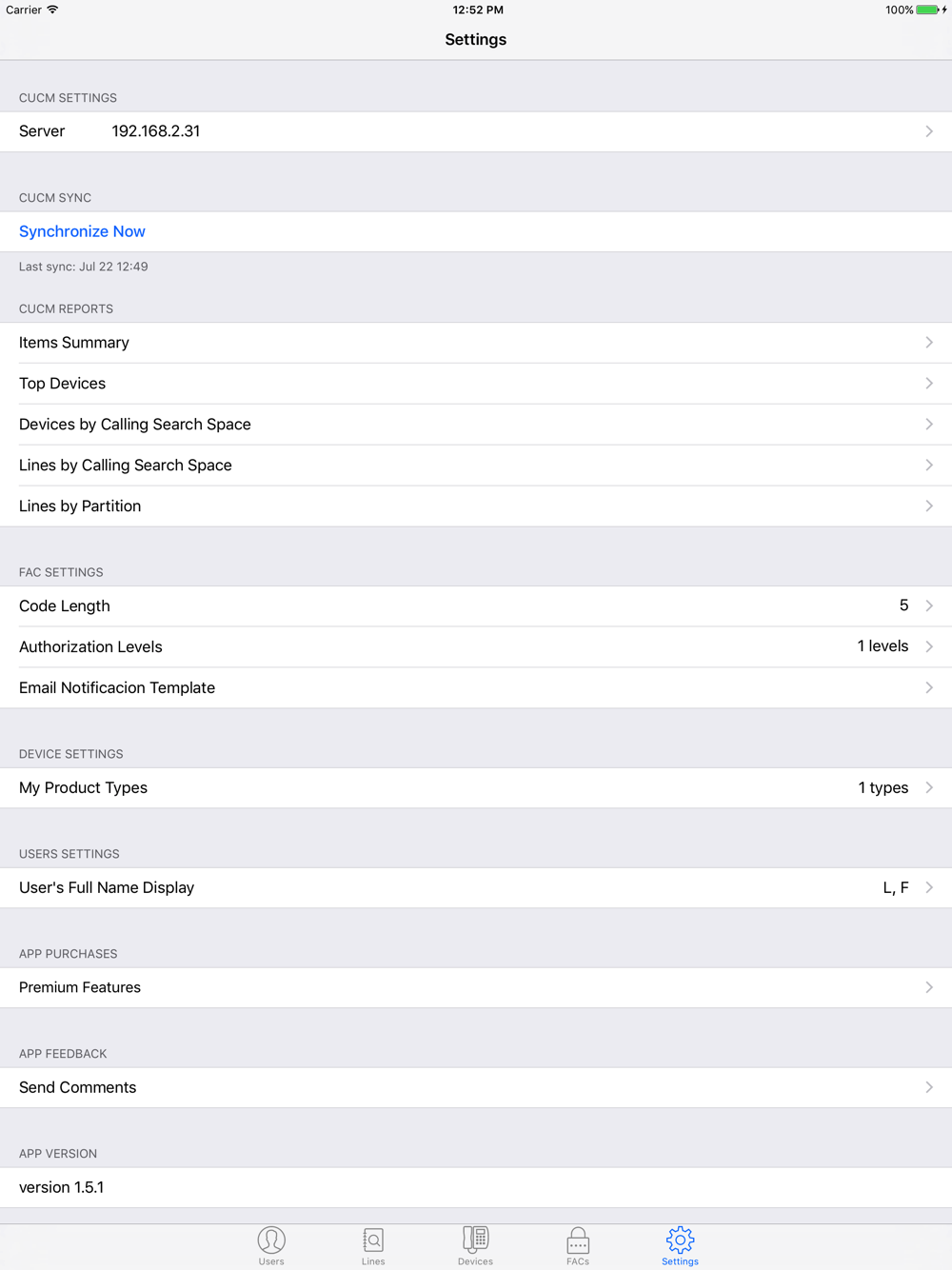Change Authorization Levels setting
The height and width of the screenshot is (1270, 952).
[x=476, y=647]
